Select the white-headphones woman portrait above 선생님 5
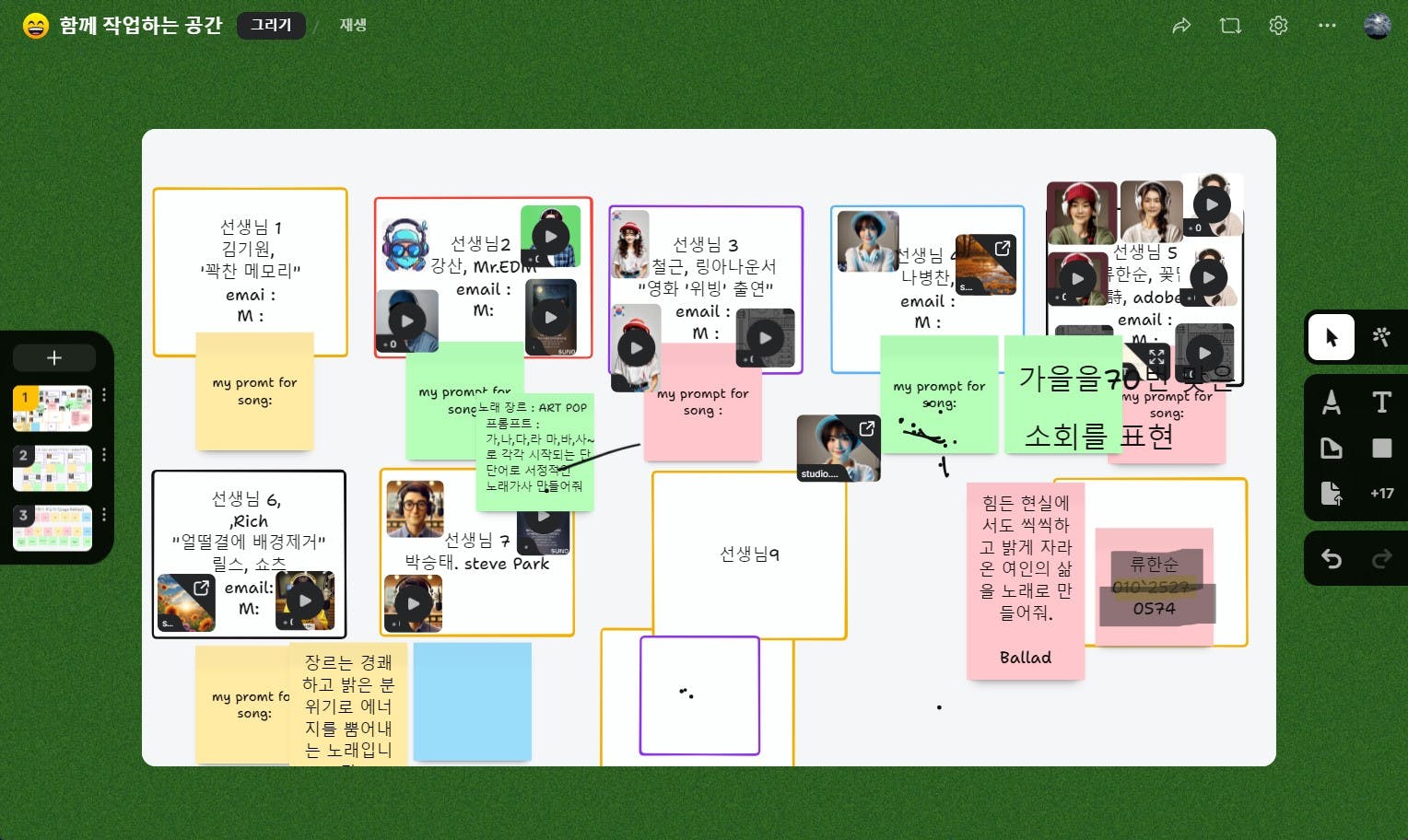This screenshot has width=1408, height=840. [1152, 212]
